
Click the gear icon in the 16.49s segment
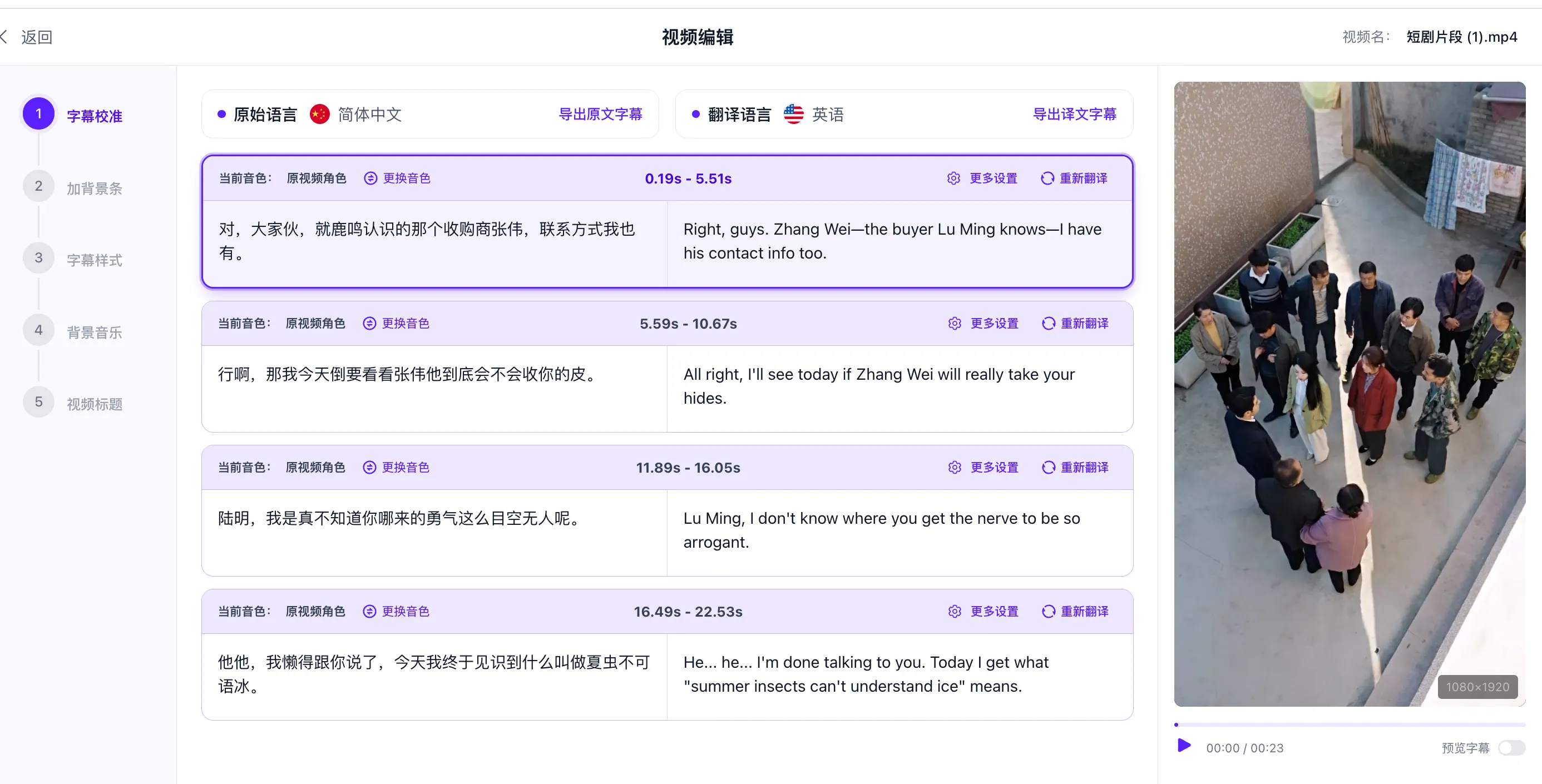(x=955, y=611)
